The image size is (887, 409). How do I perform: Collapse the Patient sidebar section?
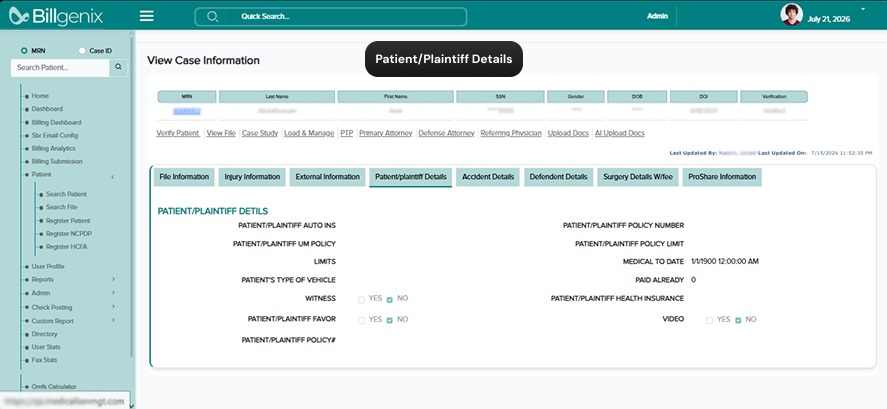point(113,176)
